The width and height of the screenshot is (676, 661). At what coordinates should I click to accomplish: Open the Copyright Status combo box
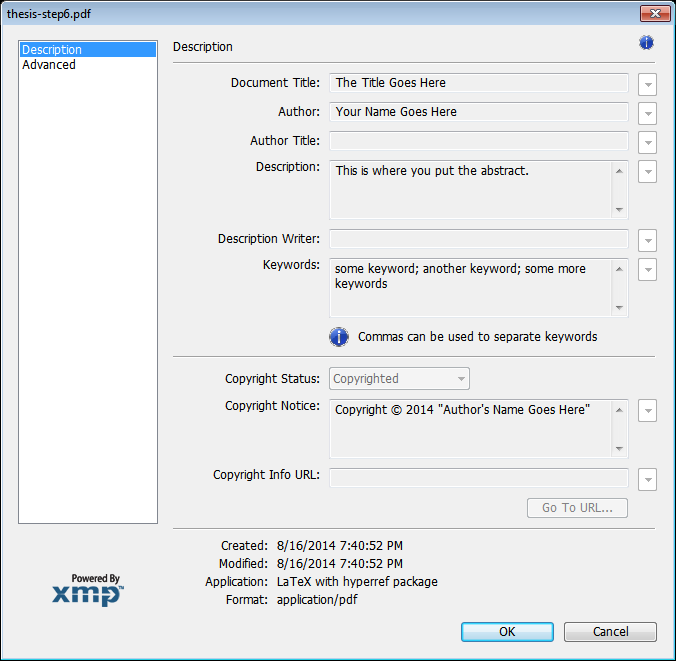click(399, 379)
